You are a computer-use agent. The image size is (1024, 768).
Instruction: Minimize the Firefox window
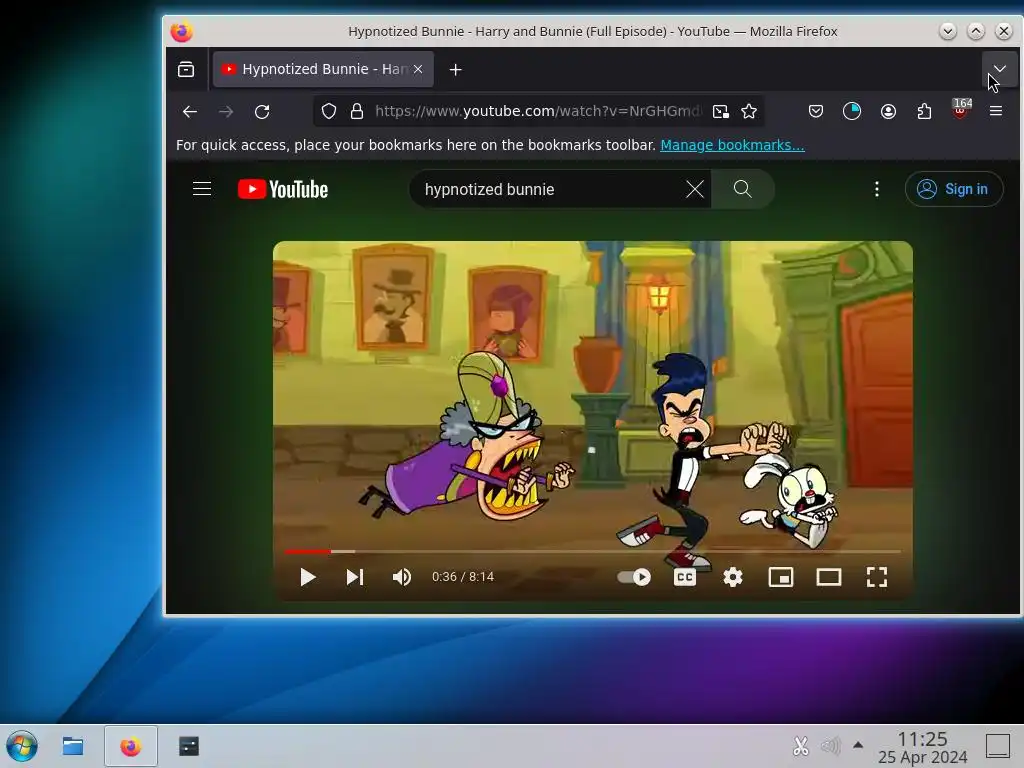pyautogui.click(x=948, y=31)
